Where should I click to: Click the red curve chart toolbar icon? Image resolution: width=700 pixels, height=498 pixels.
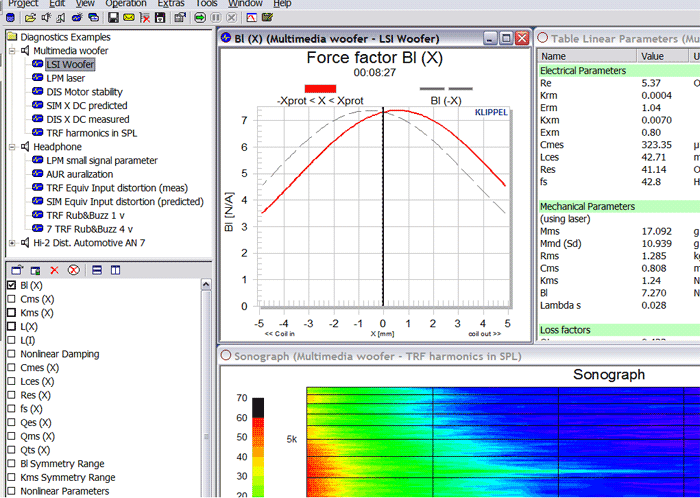click(x=251, y=18)
